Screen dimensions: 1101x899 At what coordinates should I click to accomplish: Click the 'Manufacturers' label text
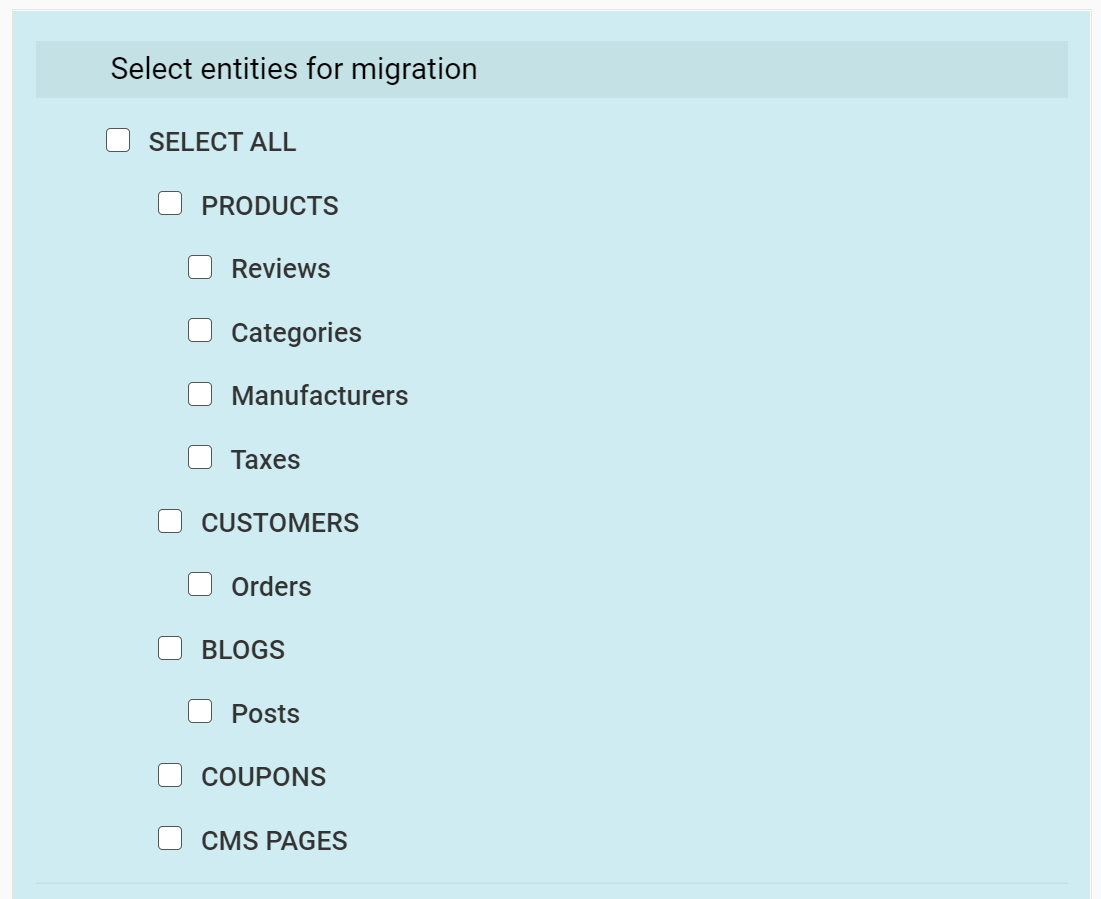click(319, 396)
